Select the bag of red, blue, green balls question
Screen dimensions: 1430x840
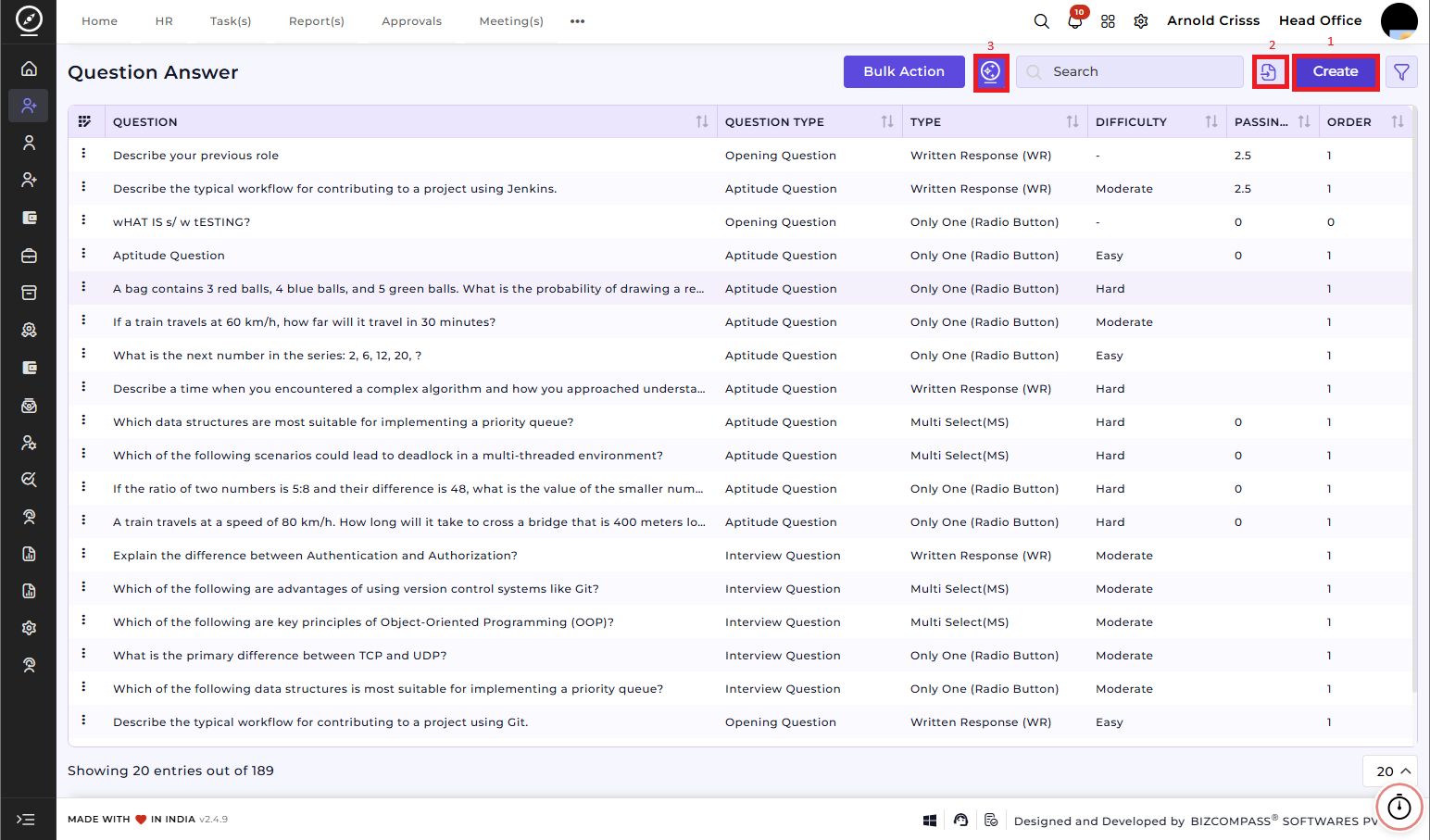(408, 289)
